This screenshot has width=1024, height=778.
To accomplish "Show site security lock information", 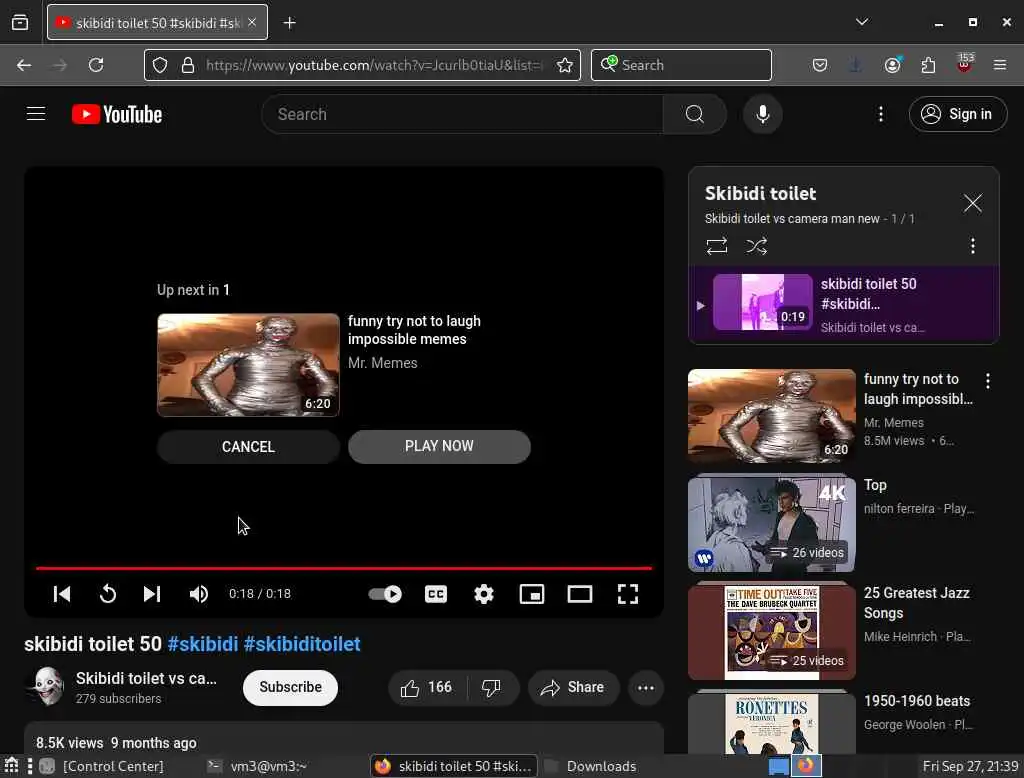I will pyautogui.click(x=188, y=65).
